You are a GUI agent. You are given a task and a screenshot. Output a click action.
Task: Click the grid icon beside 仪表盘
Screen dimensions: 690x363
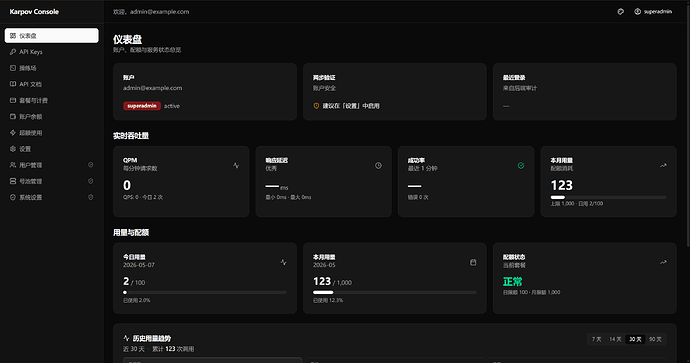(13, 36)
